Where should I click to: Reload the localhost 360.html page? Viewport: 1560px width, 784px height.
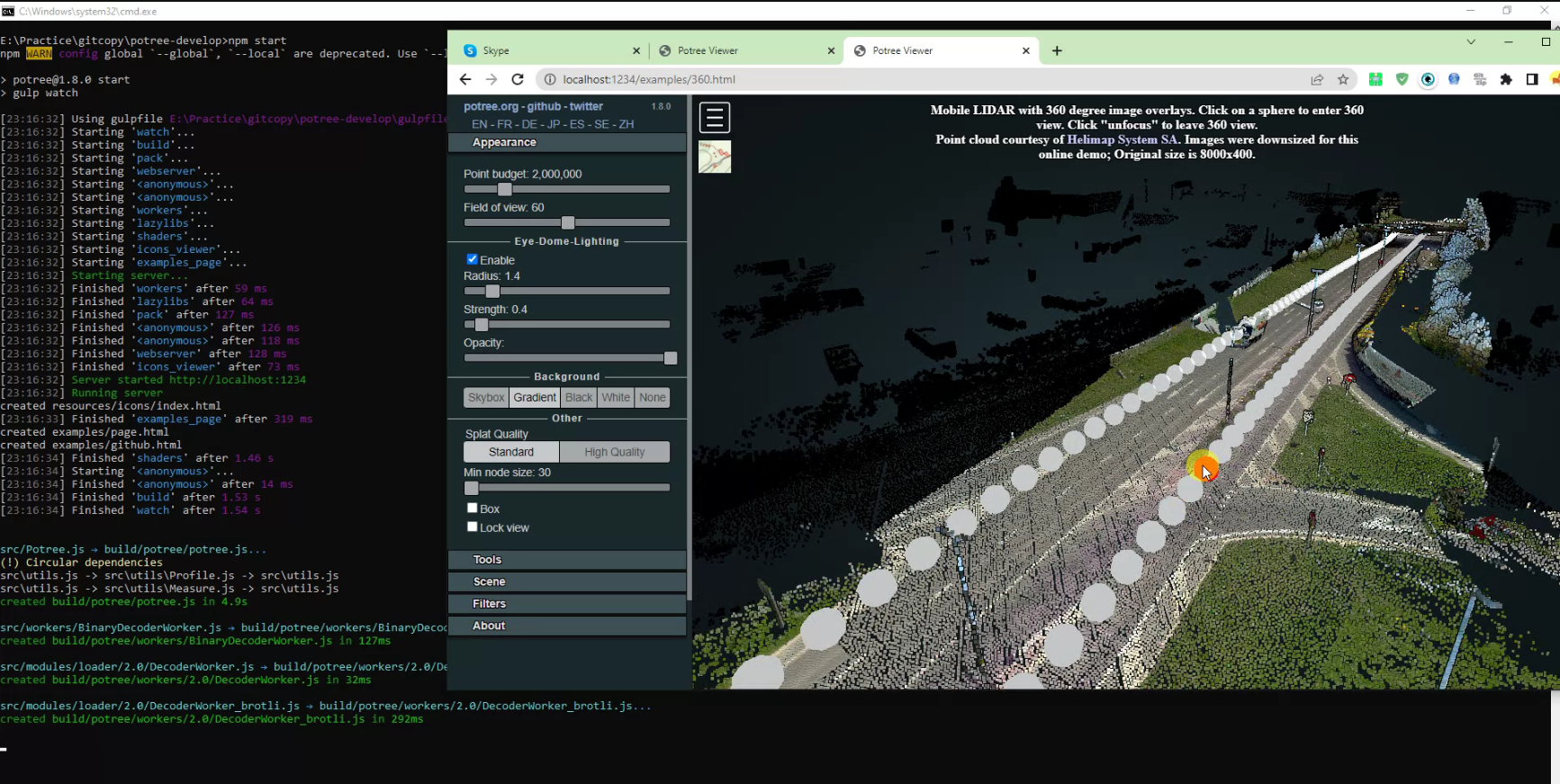pyautogui.click(x=518, y=79)
